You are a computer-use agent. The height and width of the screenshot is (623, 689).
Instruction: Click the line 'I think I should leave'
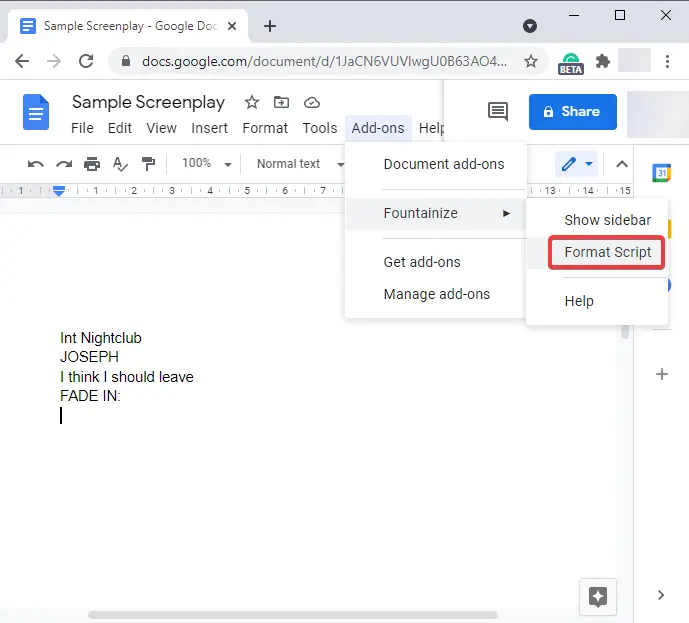(127, 377)
